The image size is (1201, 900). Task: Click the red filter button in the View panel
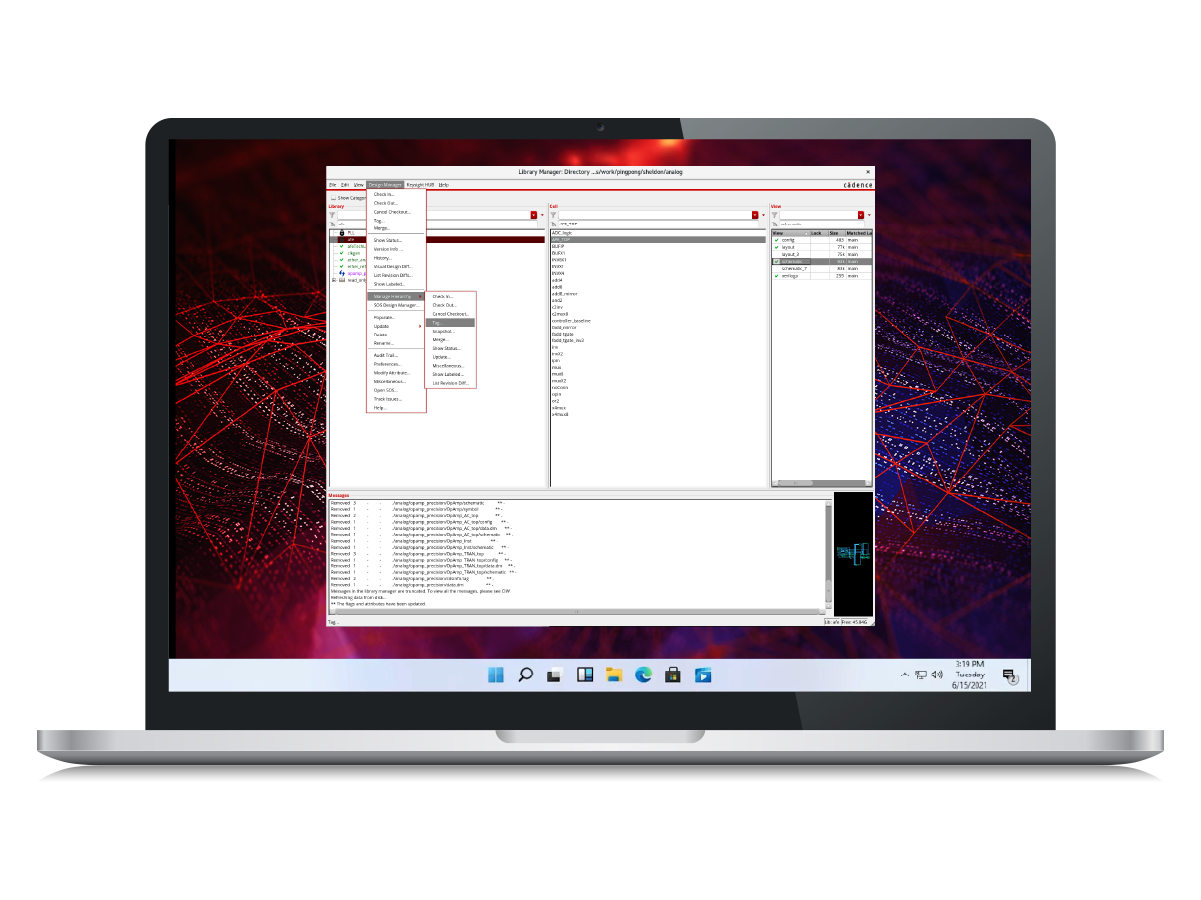861,215
